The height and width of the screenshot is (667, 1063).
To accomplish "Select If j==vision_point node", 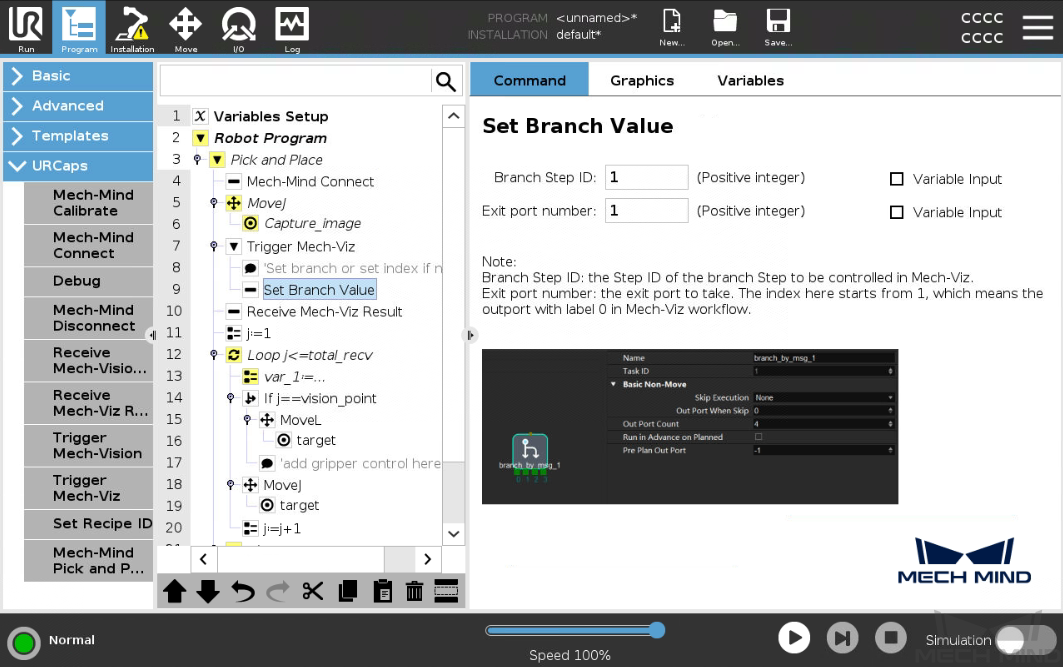I will pyautogui.click(x=319, y=399).
